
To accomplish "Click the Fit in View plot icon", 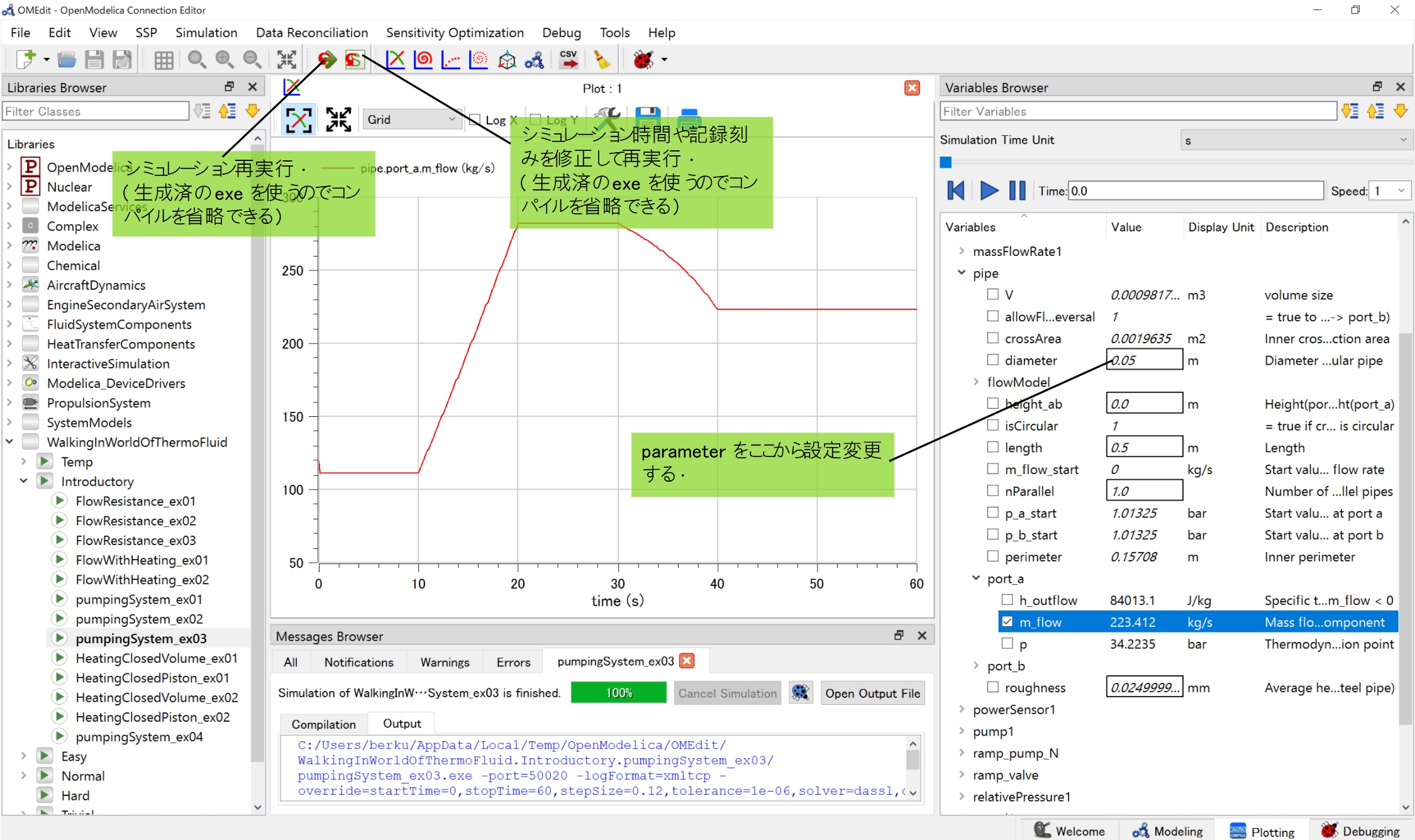I will pyautogui.click(x=338, y=119).
